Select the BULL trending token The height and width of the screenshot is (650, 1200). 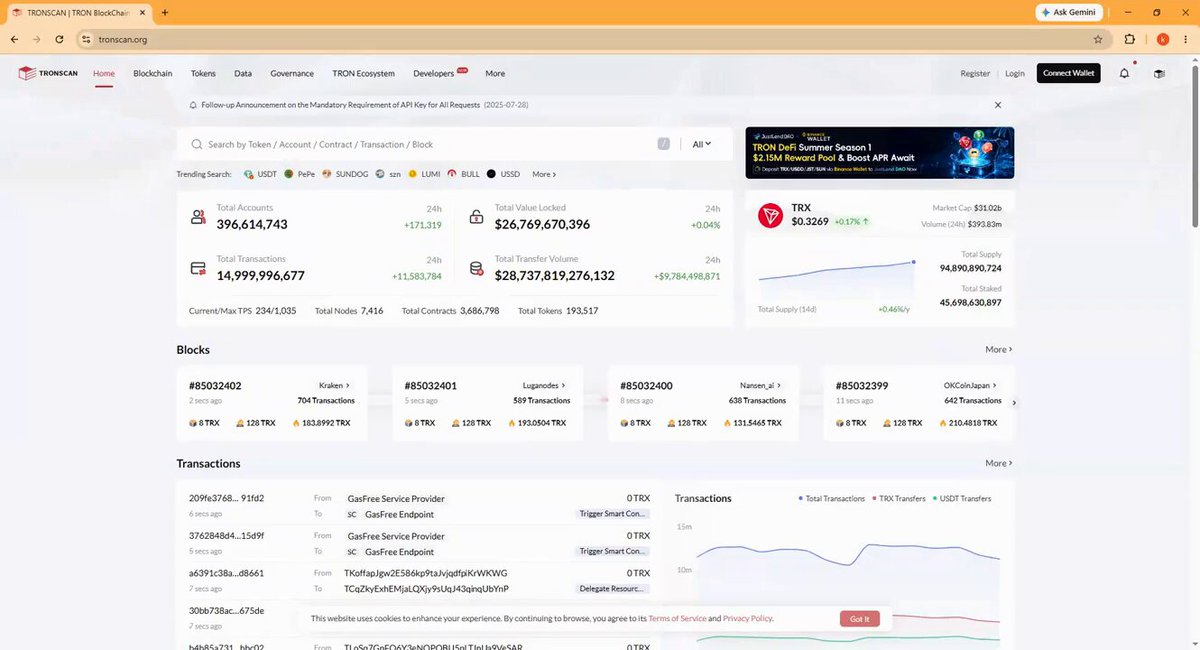point(464,174)
